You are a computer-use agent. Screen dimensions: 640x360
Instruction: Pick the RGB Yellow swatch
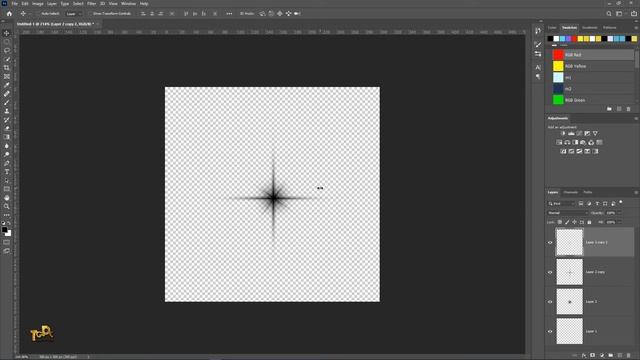click(x=558, y=66)
